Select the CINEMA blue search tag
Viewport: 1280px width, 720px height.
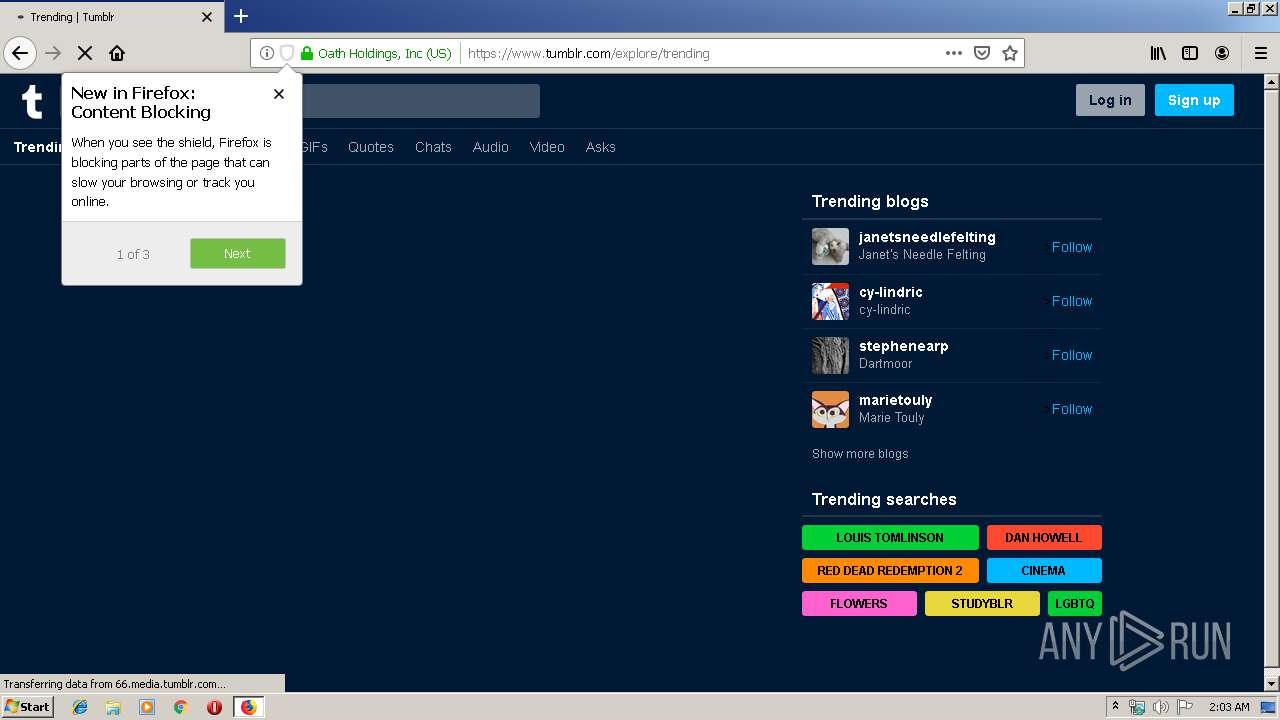tap(1044, 570)
